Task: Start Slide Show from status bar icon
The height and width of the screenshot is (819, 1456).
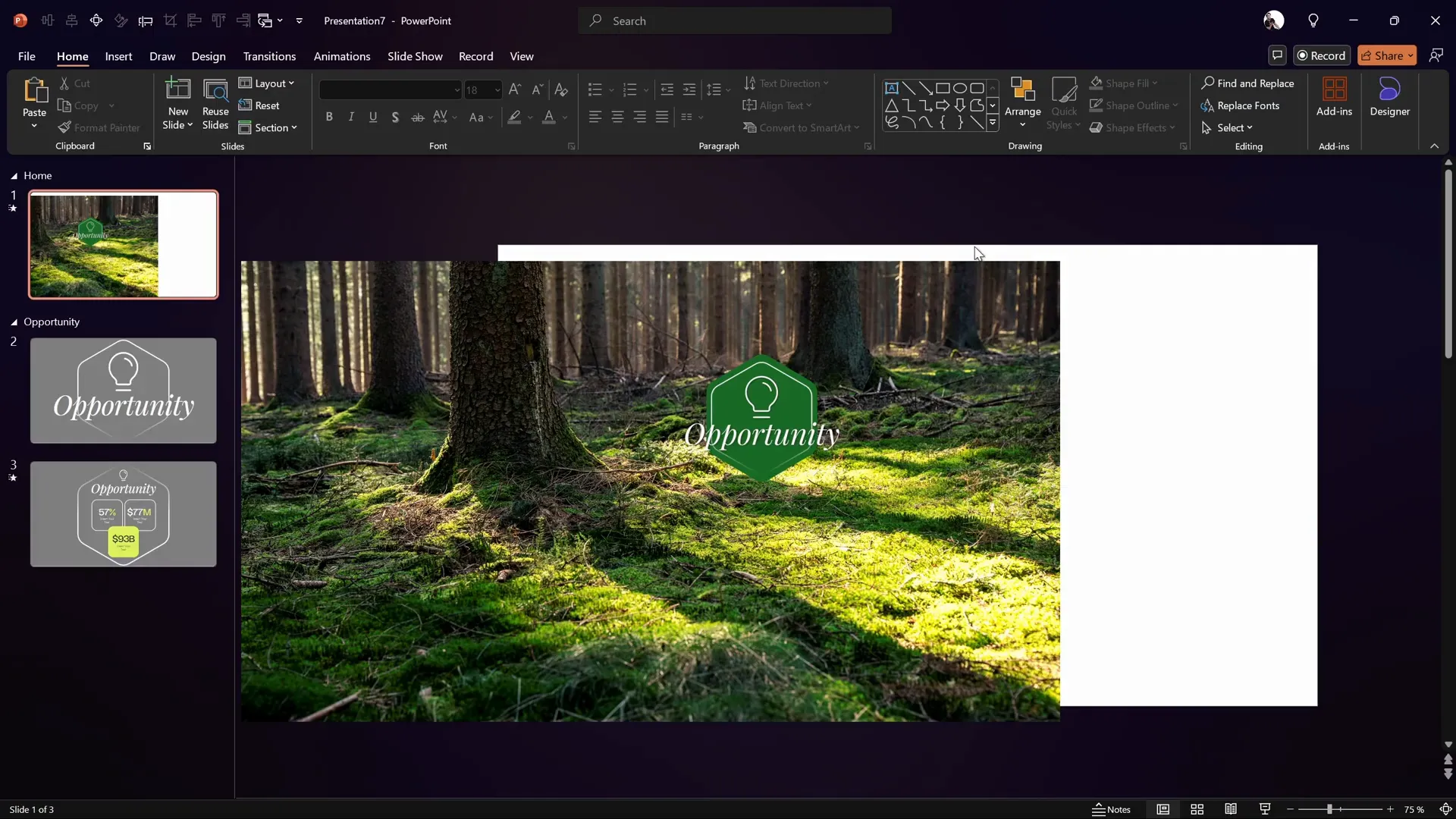Action: [x=1264, y=809]
